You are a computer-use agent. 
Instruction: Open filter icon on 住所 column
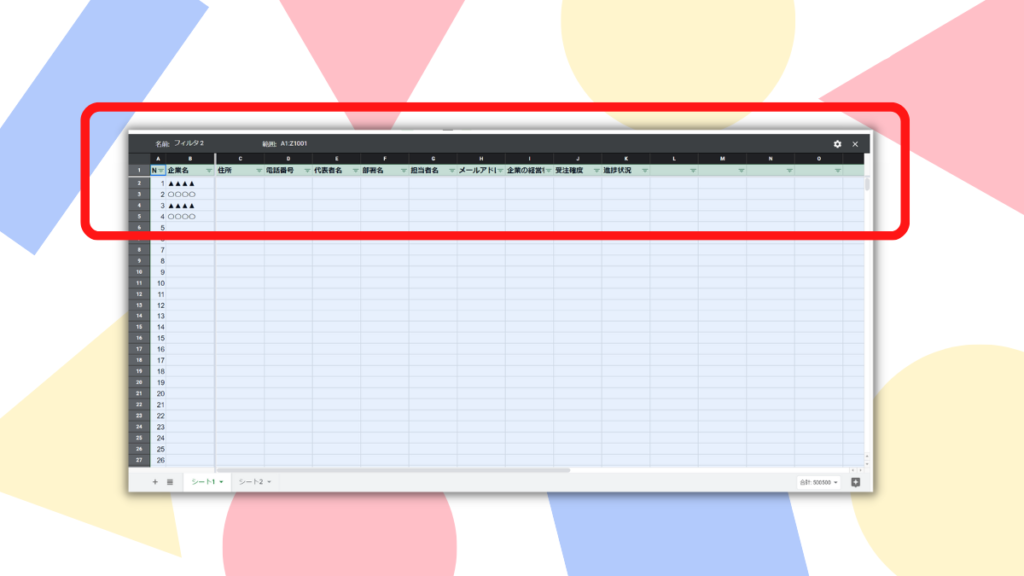(x=259, y=171)
